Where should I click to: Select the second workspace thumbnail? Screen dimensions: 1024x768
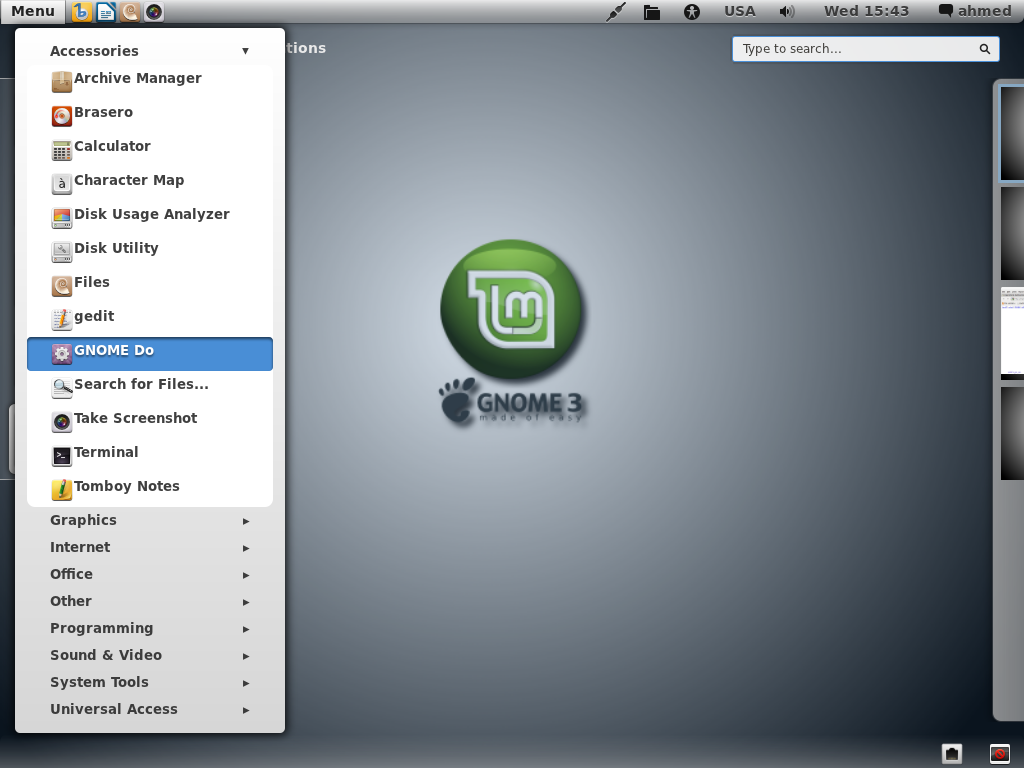1012,233
